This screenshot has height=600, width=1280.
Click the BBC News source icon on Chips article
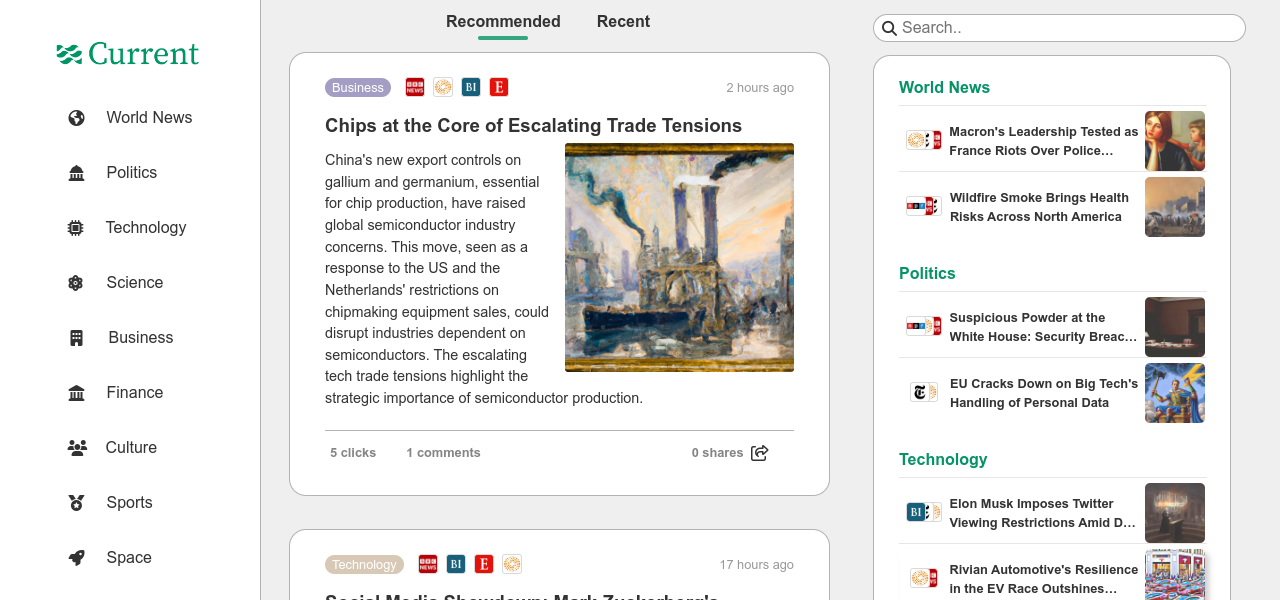415,87
